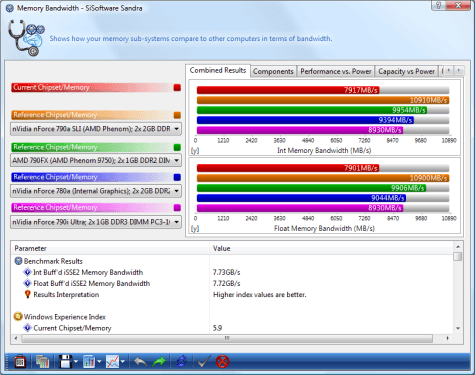Screen dimensions: 475x375
Task: Click the 7.73GB/s value cell
Action: 227,272
